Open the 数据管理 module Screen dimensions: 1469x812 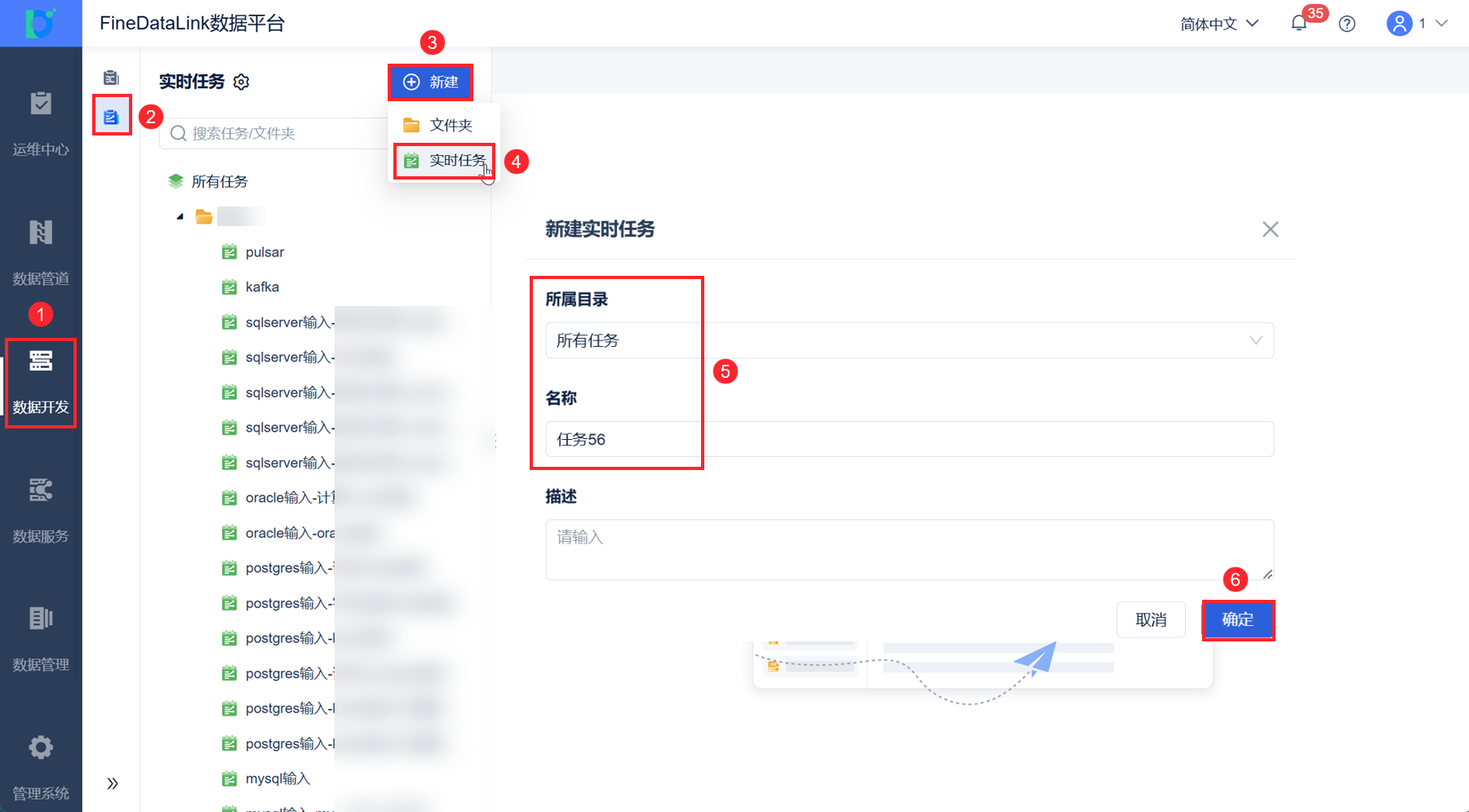[x=41, y=639]
